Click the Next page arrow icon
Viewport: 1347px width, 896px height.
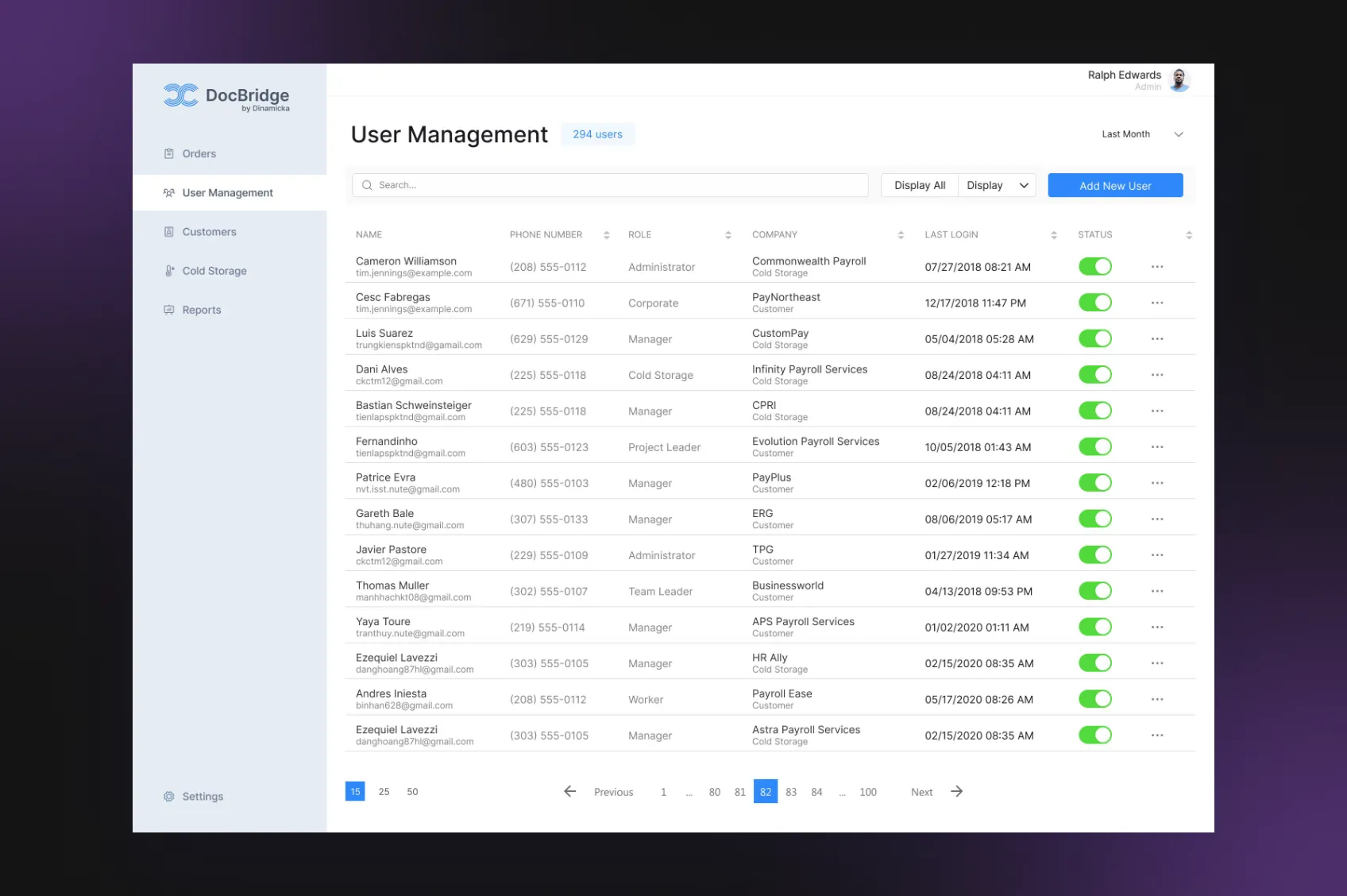click(956, 792)
